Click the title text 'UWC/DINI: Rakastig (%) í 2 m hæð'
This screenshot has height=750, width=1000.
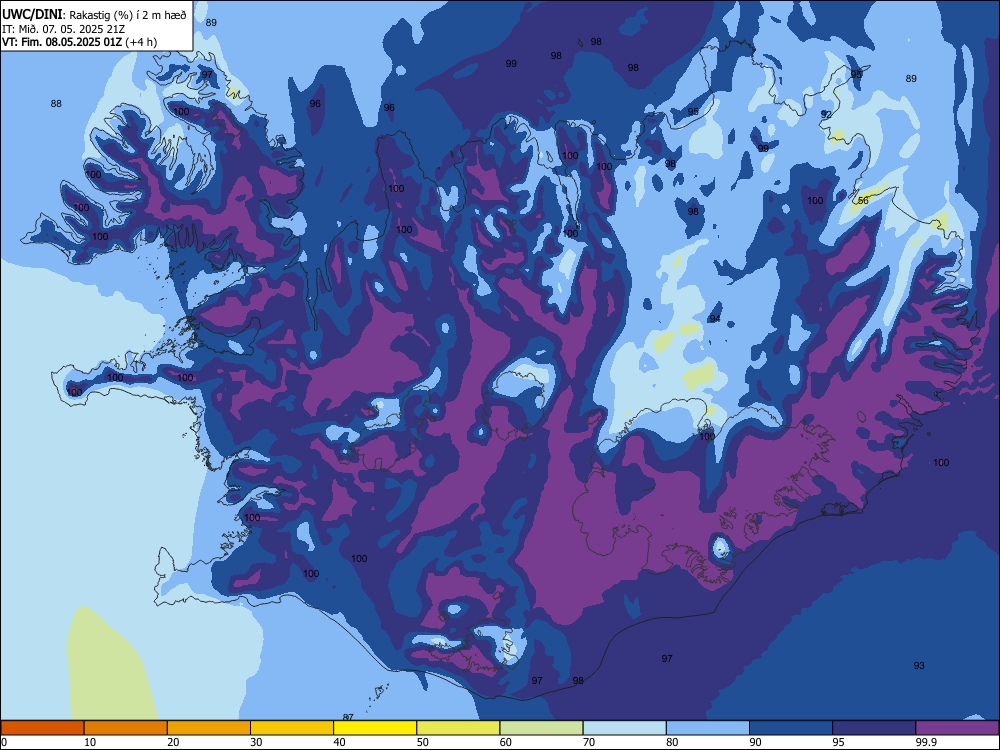(94, 15)
